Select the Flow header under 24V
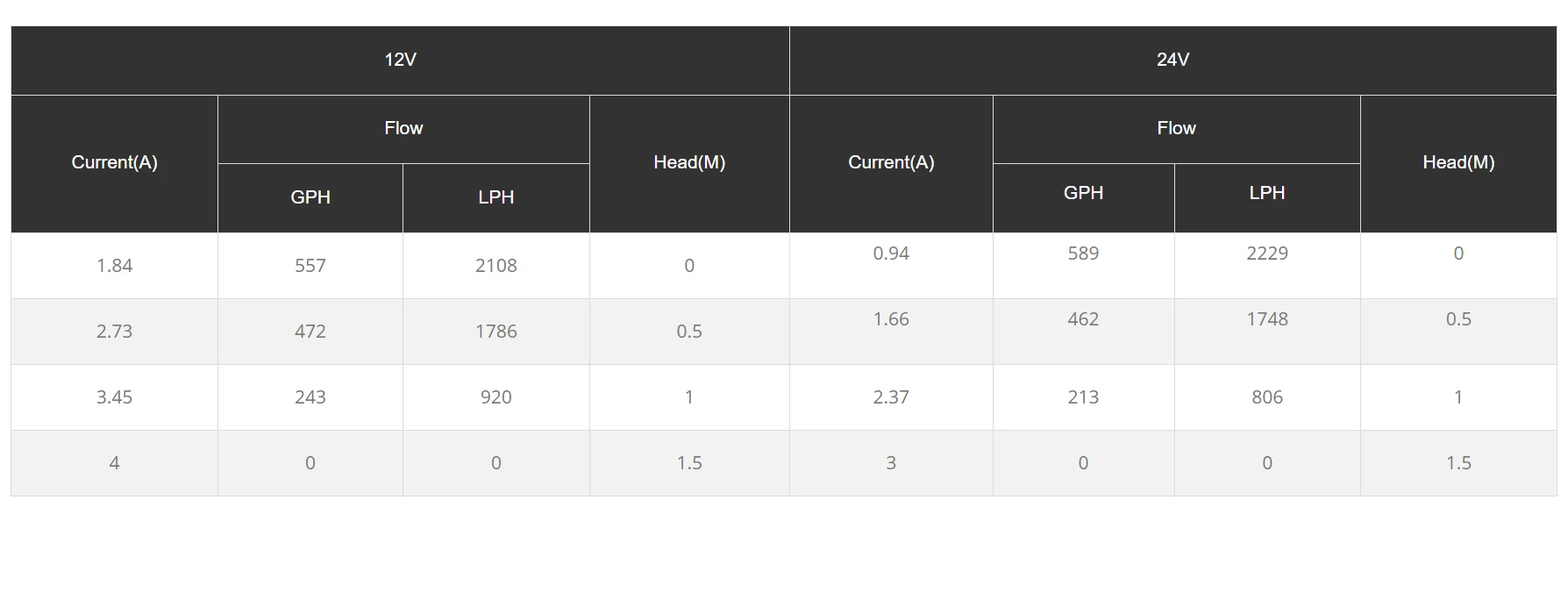The width and height of the screenshot is (1568, 600). pos(1176,128)
